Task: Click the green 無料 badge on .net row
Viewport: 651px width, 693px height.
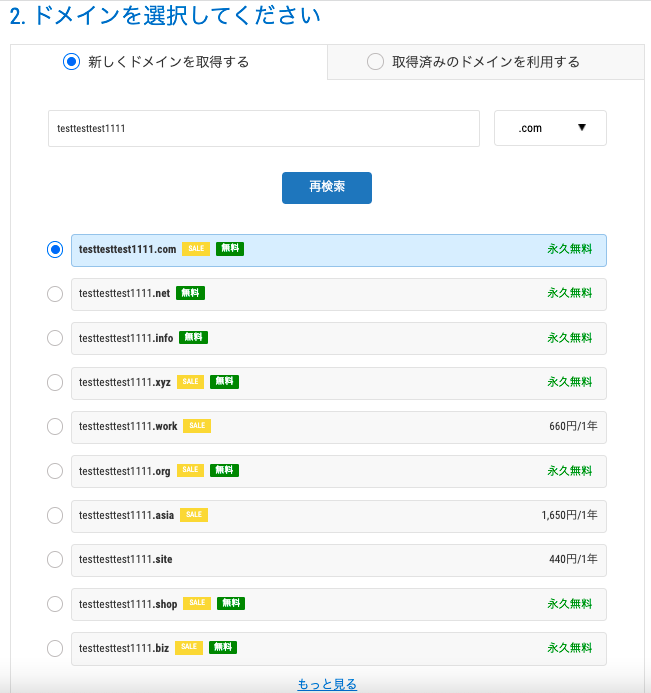Action: [190, 293]
